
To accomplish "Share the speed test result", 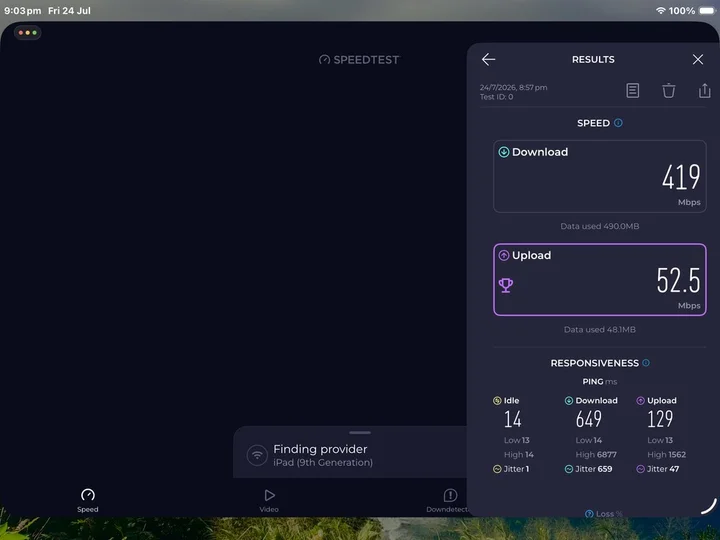I will point(704,90).
